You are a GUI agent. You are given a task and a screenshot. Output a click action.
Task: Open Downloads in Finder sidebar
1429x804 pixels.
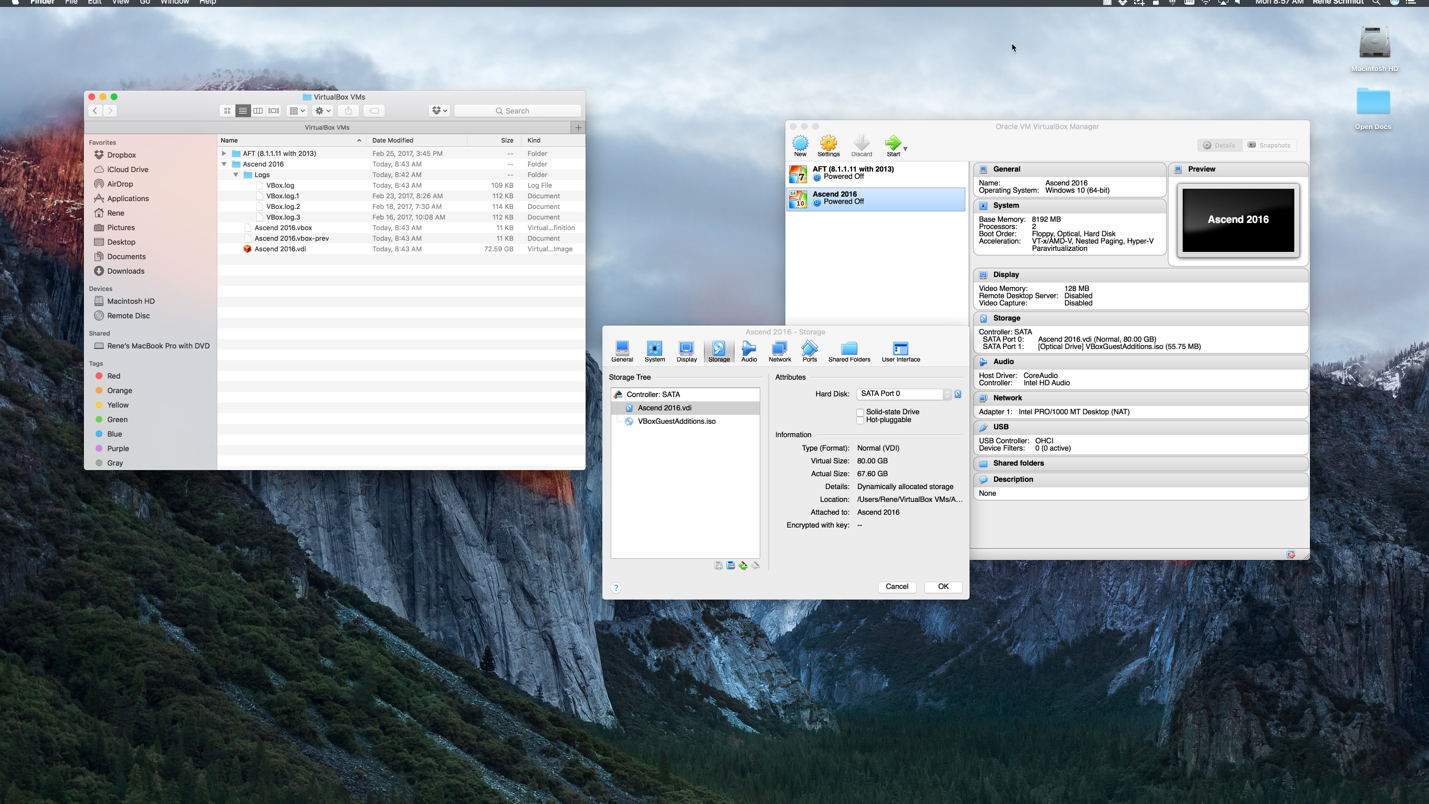126,271
